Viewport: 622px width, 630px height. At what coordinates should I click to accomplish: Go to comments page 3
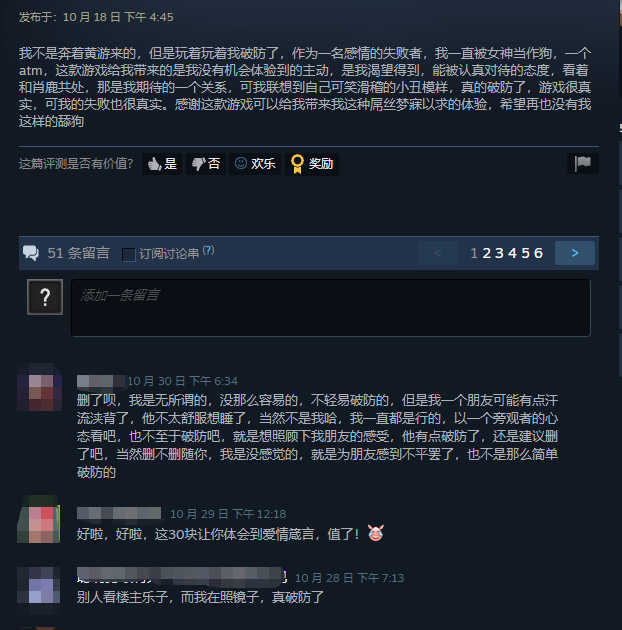pyautogui.click(x=499, y=253)
